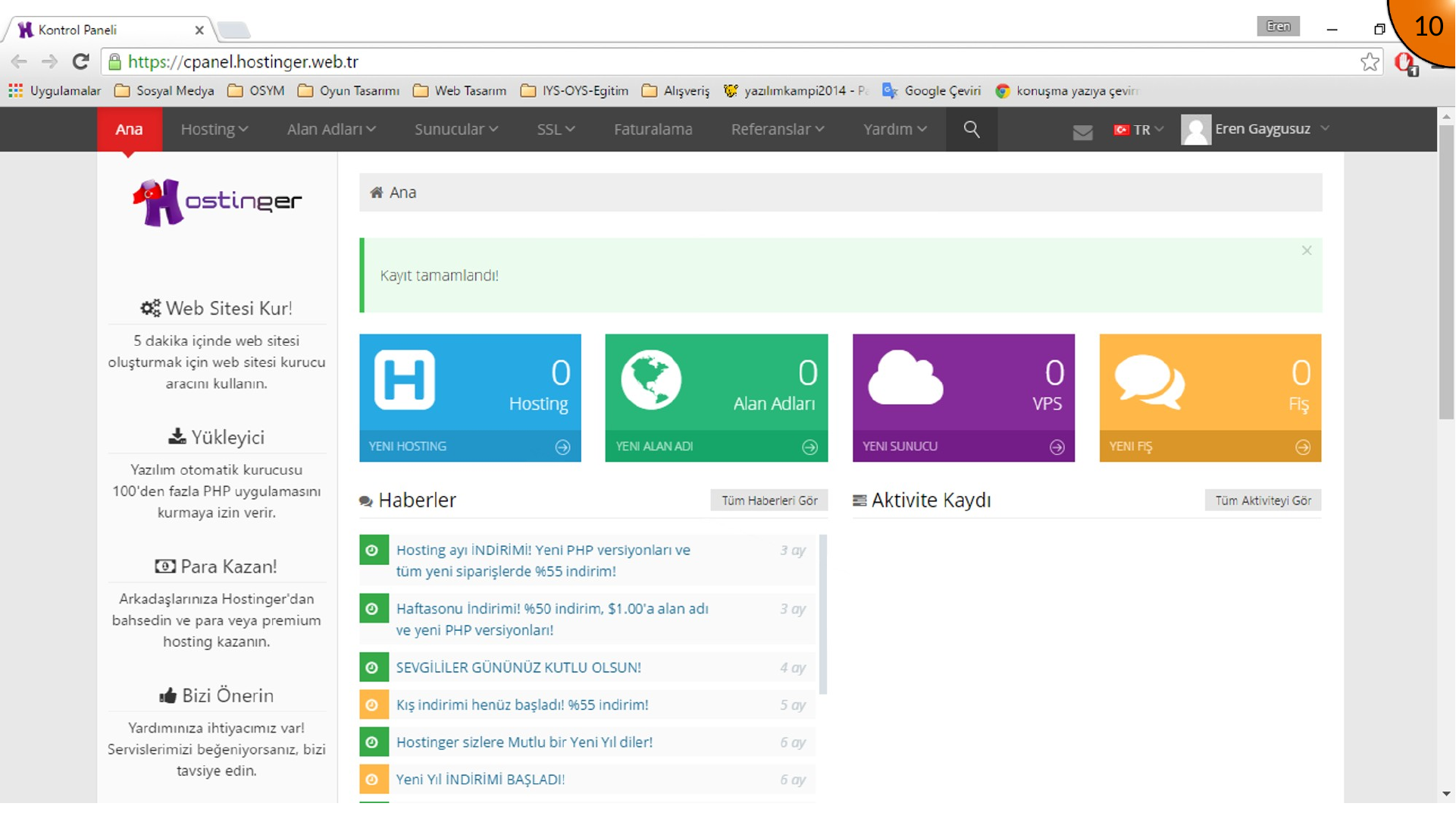Click Bizi Önerin sidebar heading
This screenshot has width=1456, height=819.
pos(217,695)
